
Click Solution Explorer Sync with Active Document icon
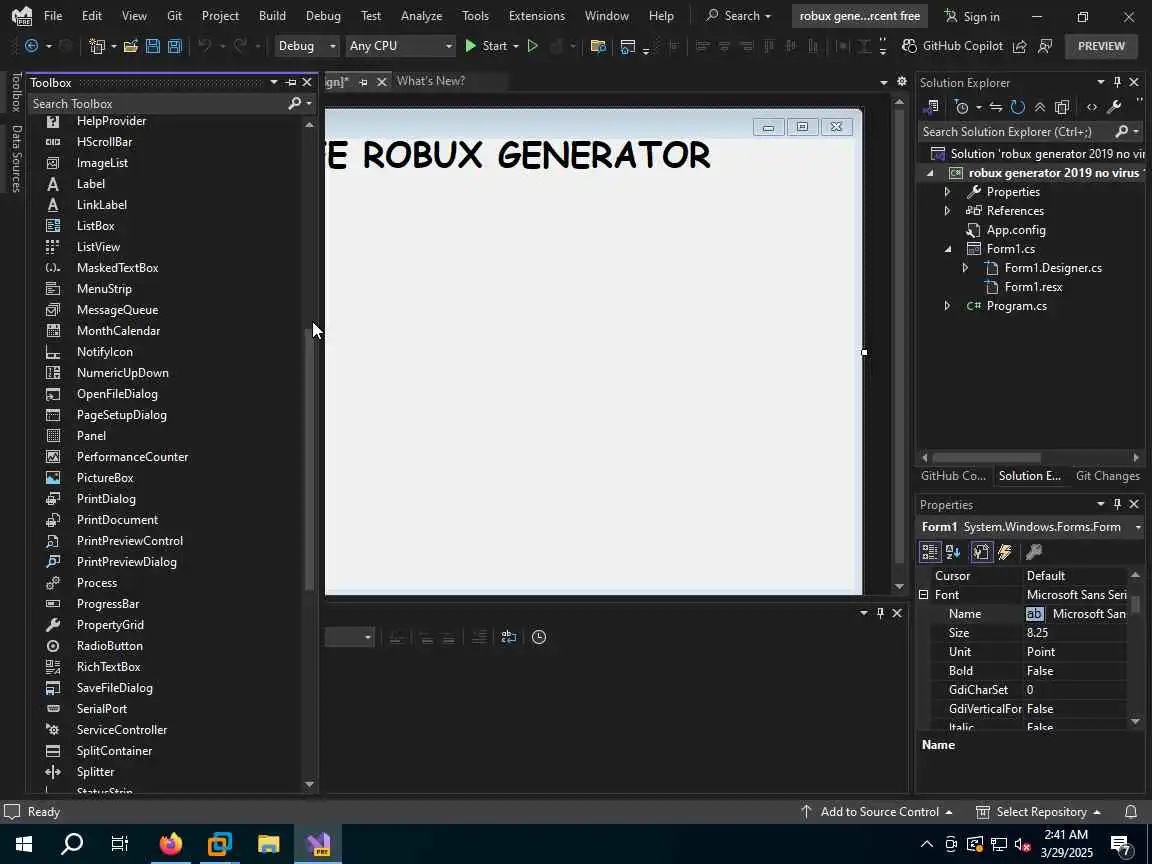[996, 107]
